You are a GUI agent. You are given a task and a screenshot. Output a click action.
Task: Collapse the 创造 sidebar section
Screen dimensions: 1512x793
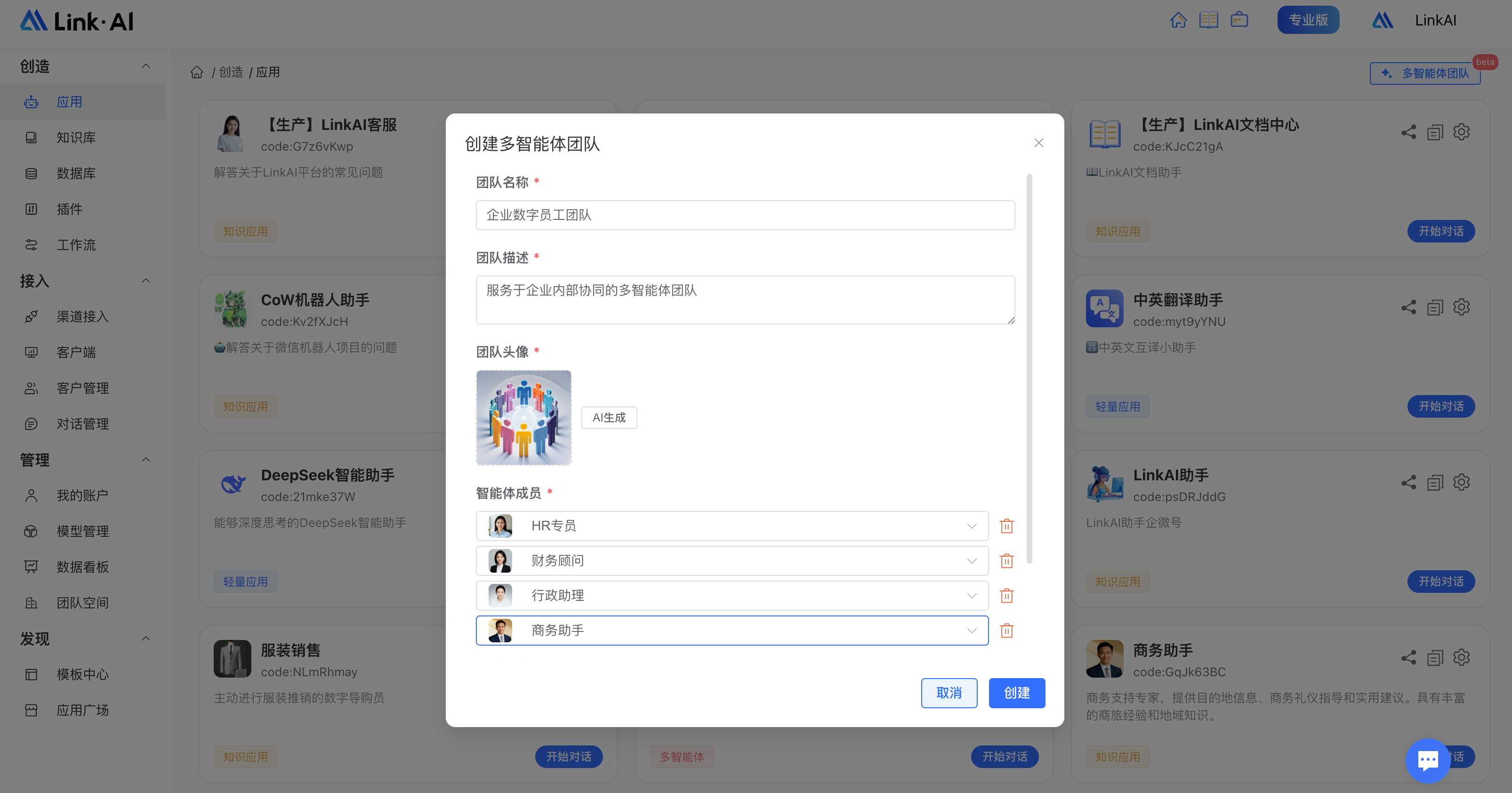[x=145, y=66]
